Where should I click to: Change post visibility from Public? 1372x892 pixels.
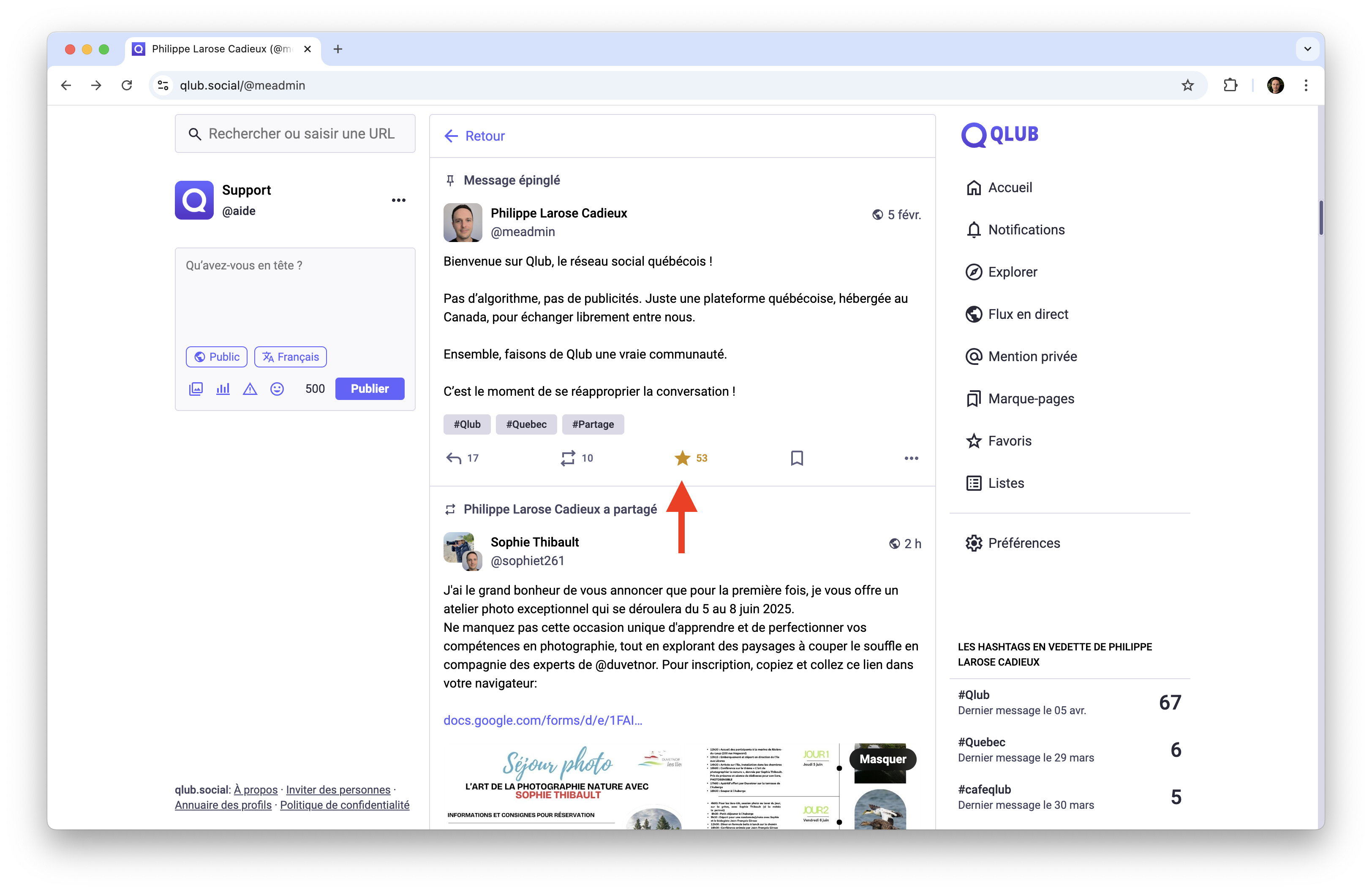(x=216, y=357)
